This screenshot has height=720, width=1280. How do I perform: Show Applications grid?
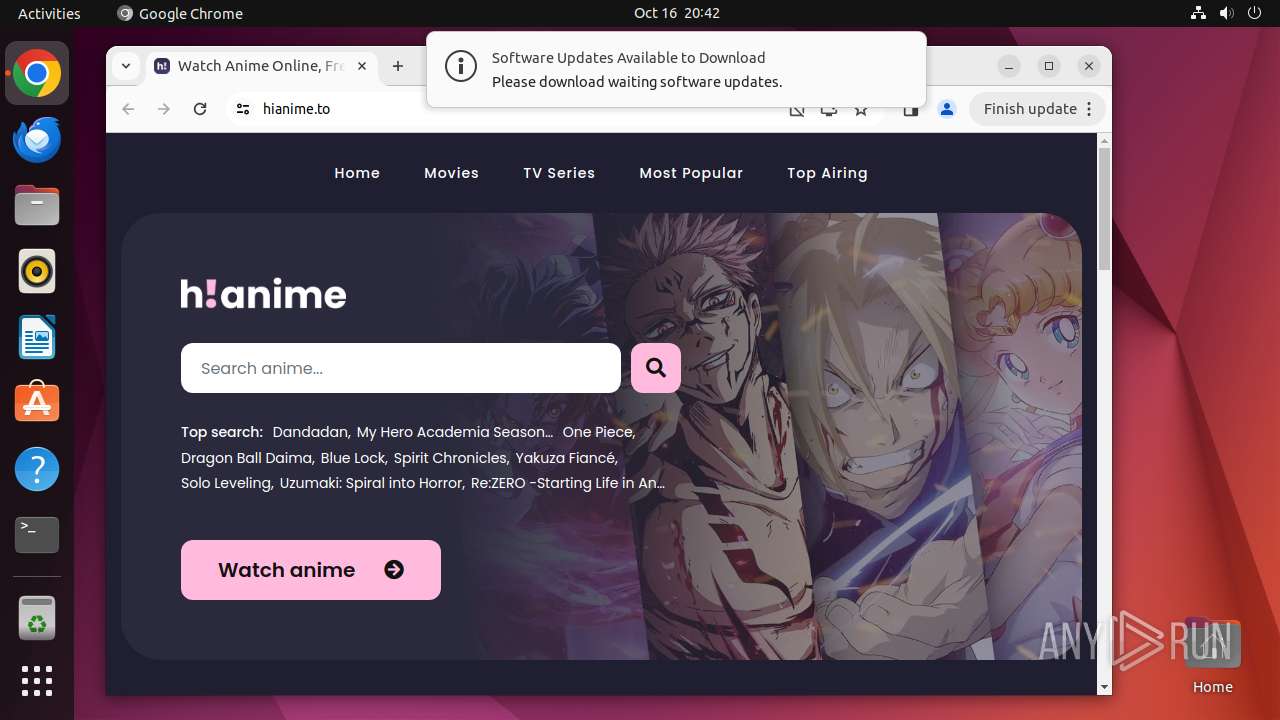37,681
